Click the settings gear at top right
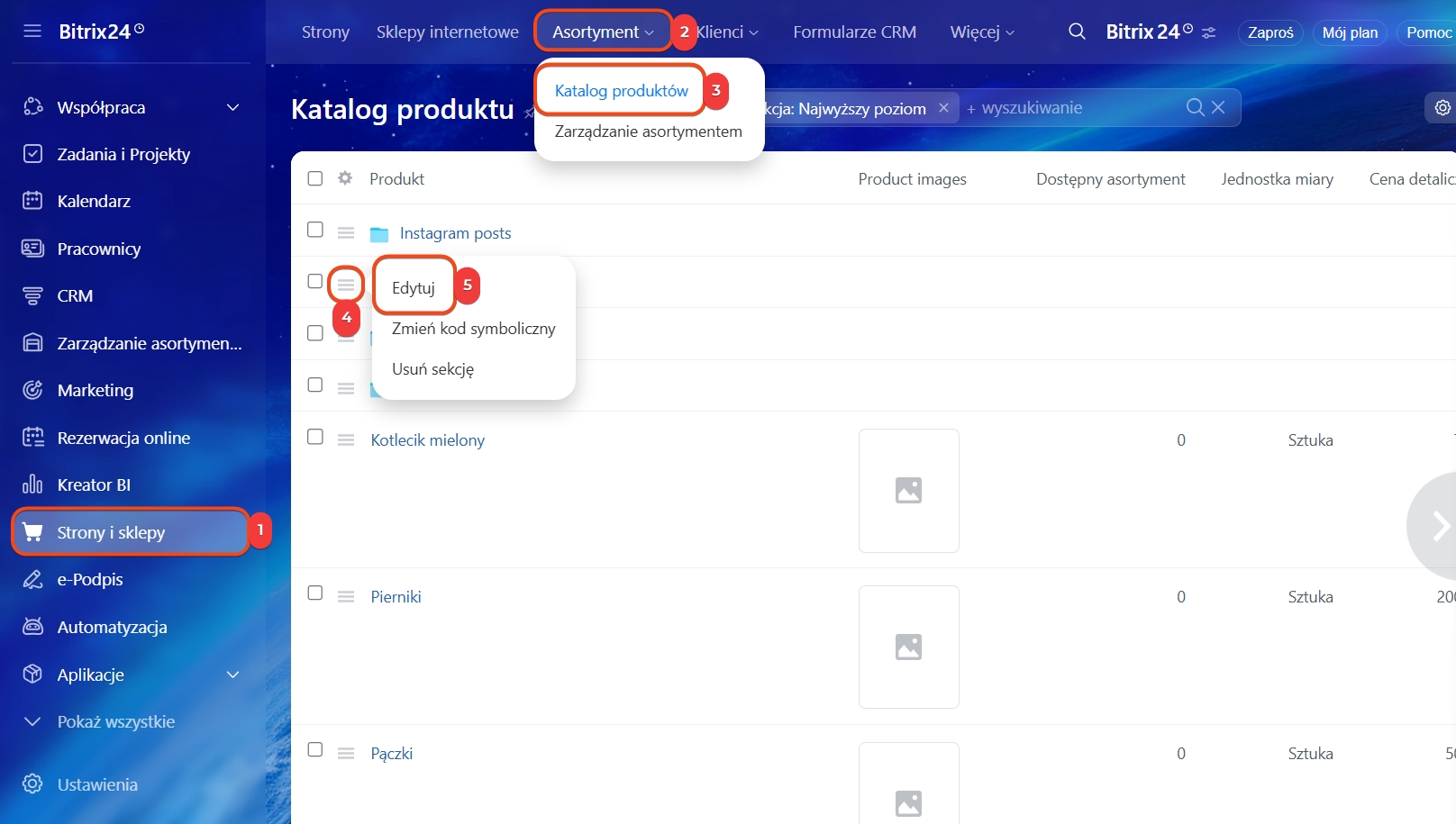Image resolution: width=1456 pixels, height=824 pixels. coord(1442,108)
